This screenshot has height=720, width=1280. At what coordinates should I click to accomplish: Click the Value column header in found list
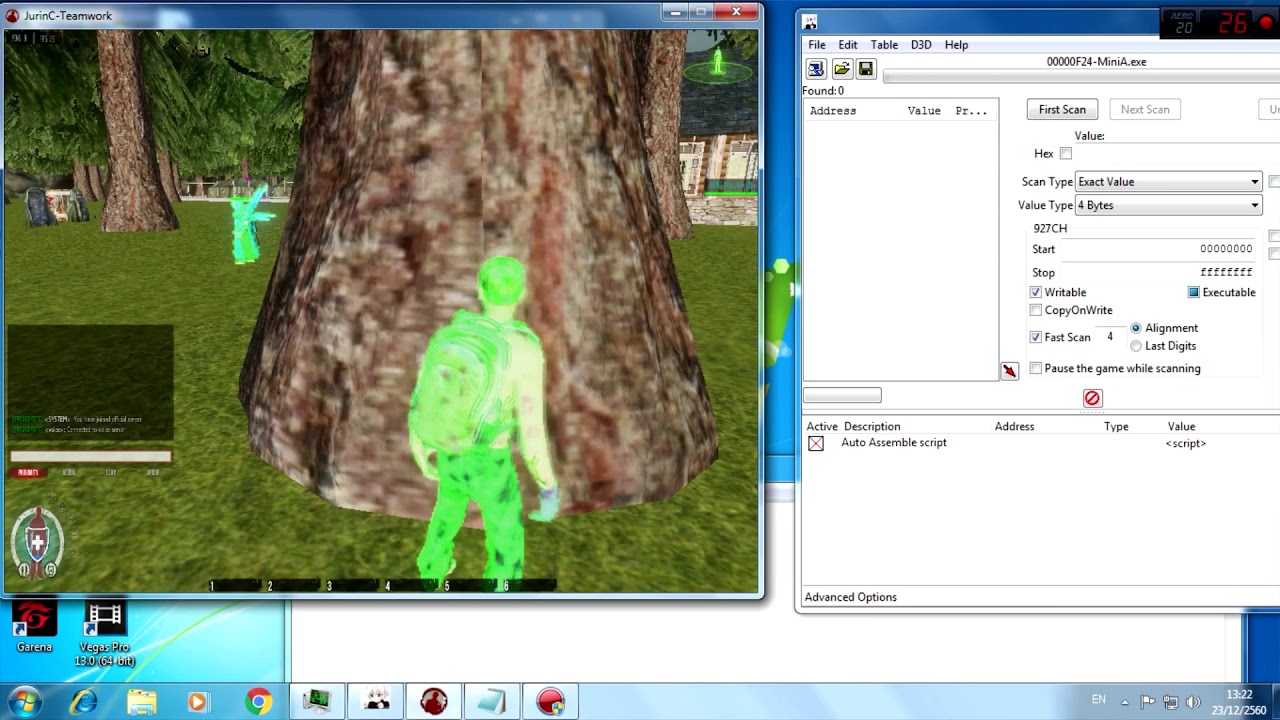pyautogui.click(x=924, y=111)
